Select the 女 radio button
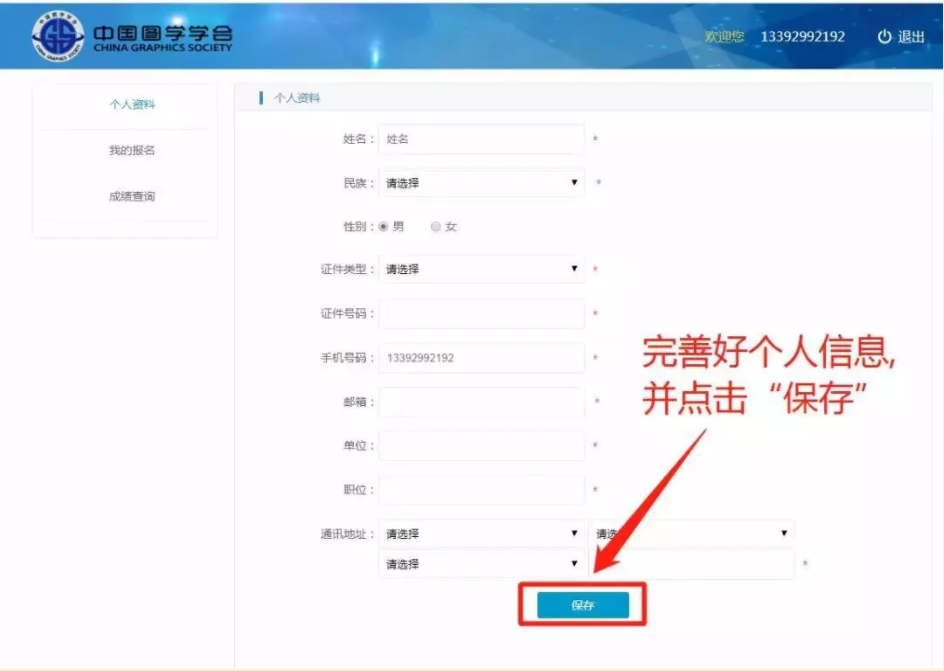 436,227
